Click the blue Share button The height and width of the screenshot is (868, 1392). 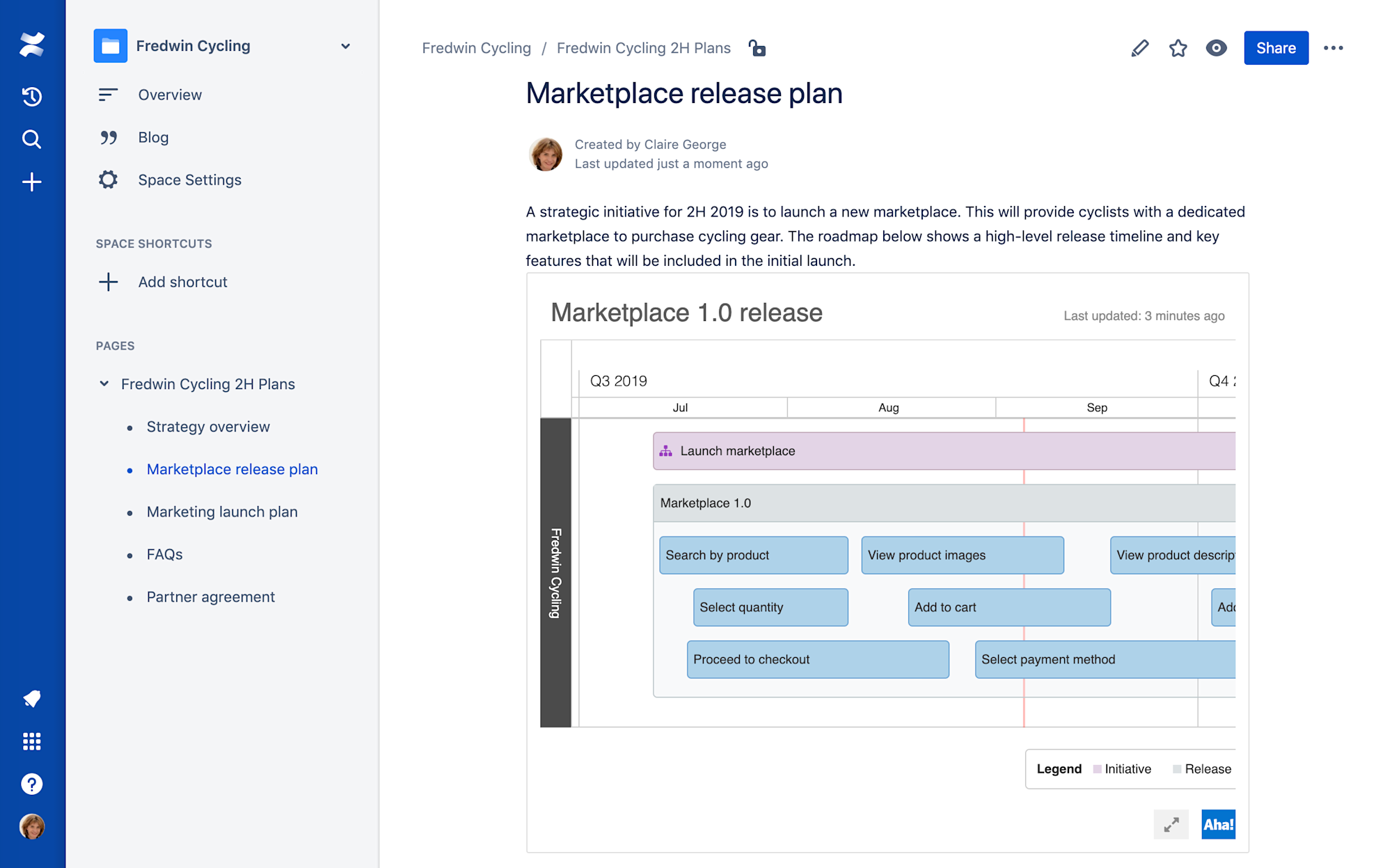[x=1275, y=48]
